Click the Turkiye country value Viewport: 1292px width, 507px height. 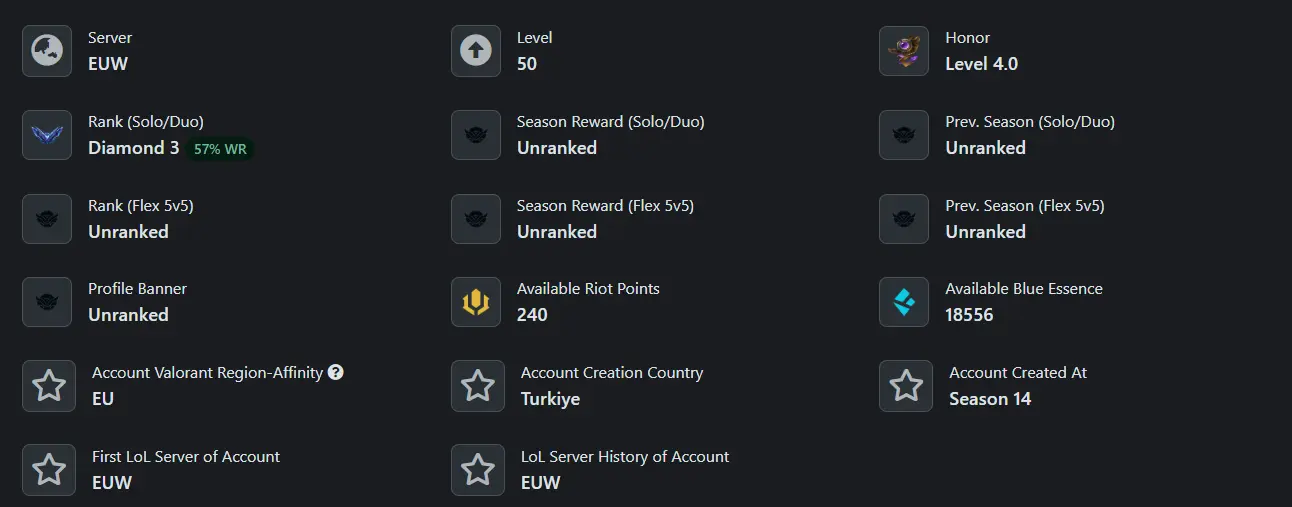[x=550, y=399]
